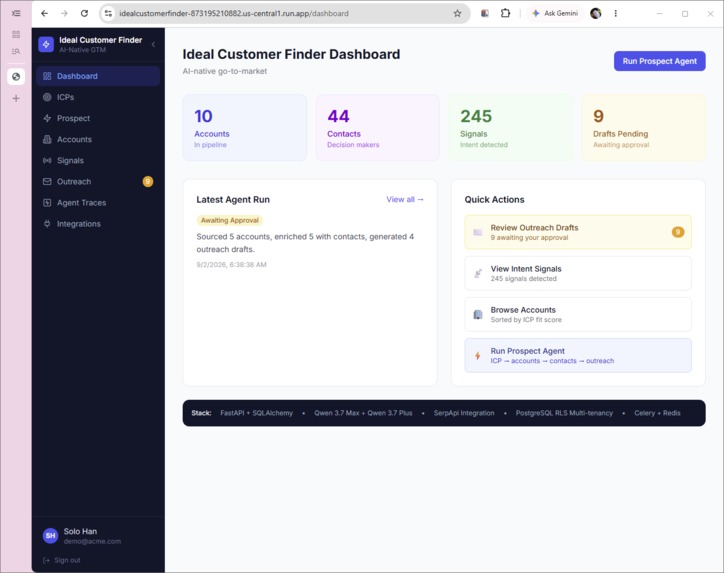Click the Browse Accounts quick action
The width and height of the screenshot is (724, 573).
[578, 314]
